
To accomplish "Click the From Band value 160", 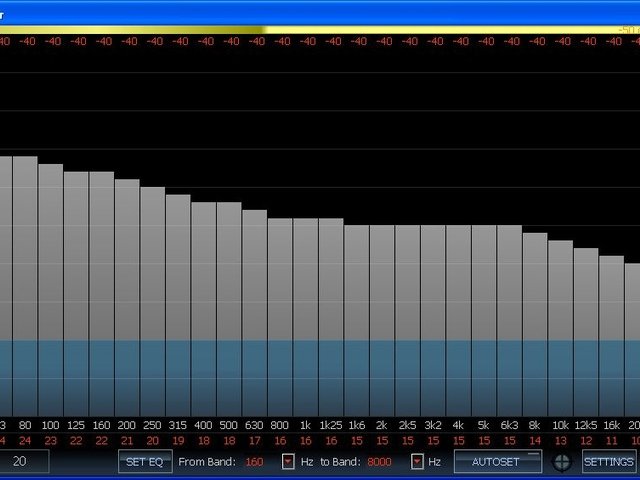I will (x=255, y=462).
